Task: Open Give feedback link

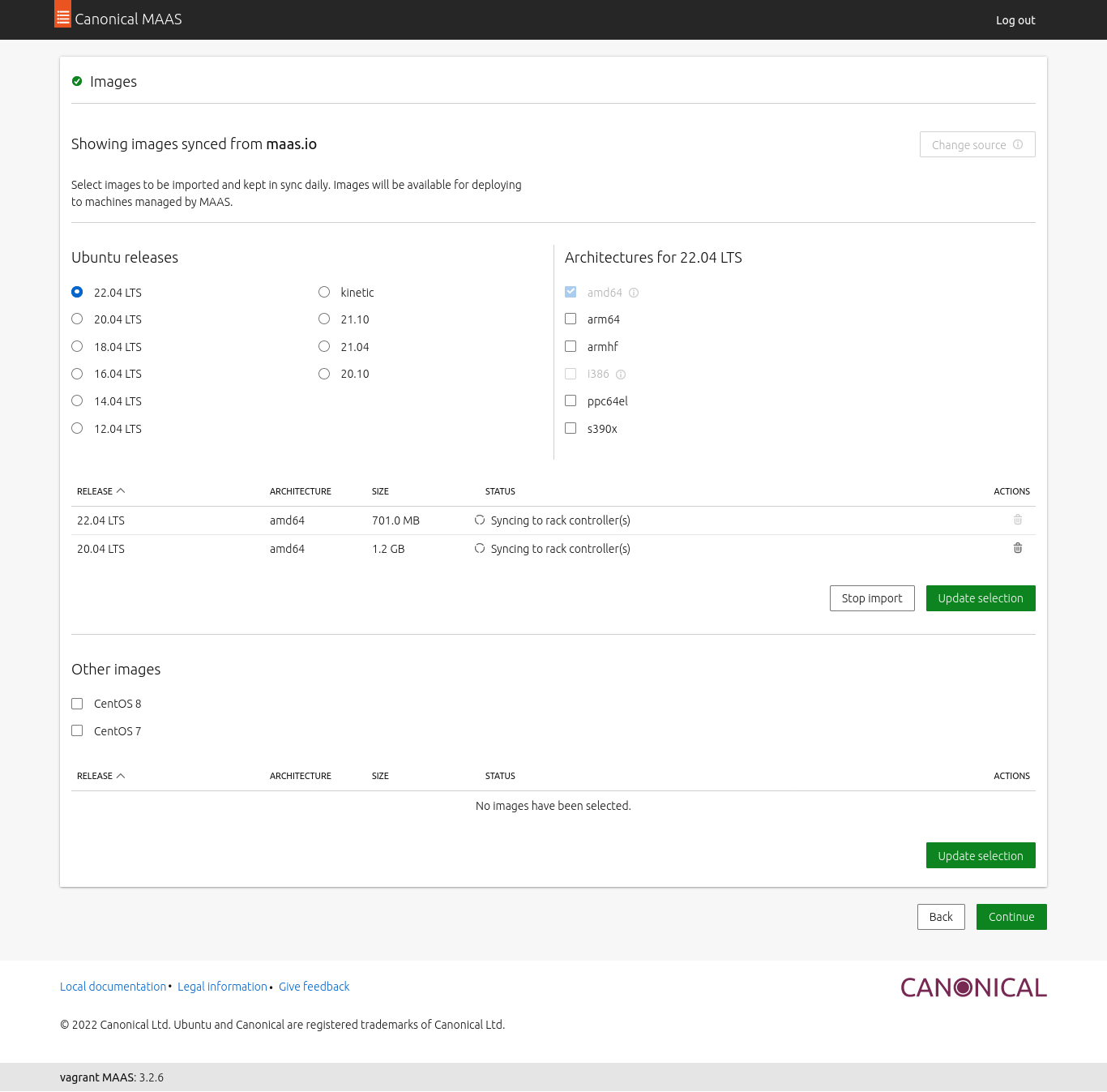Action: tap(314, 987)
